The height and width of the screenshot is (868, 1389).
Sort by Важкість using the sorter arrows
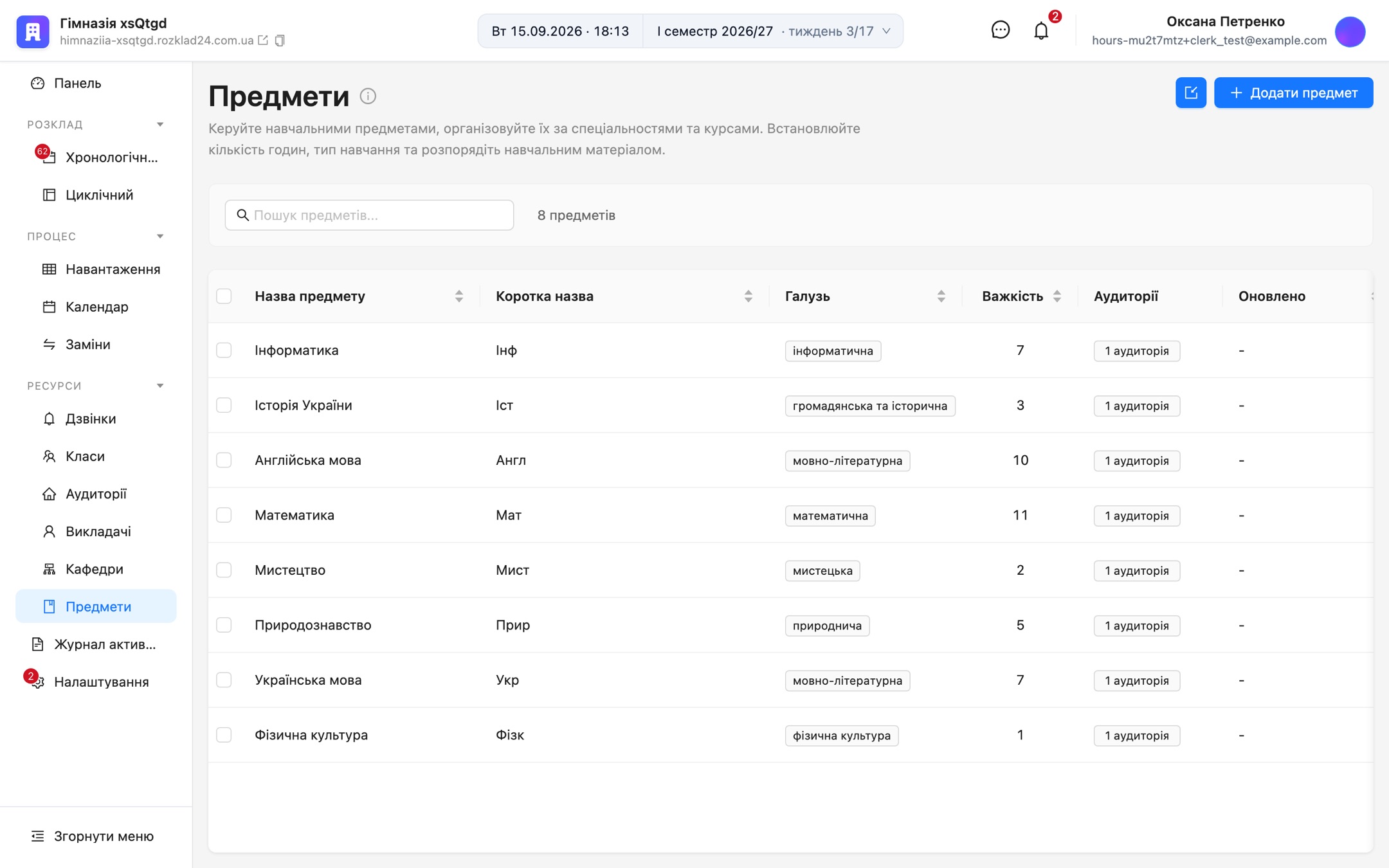1057,296
